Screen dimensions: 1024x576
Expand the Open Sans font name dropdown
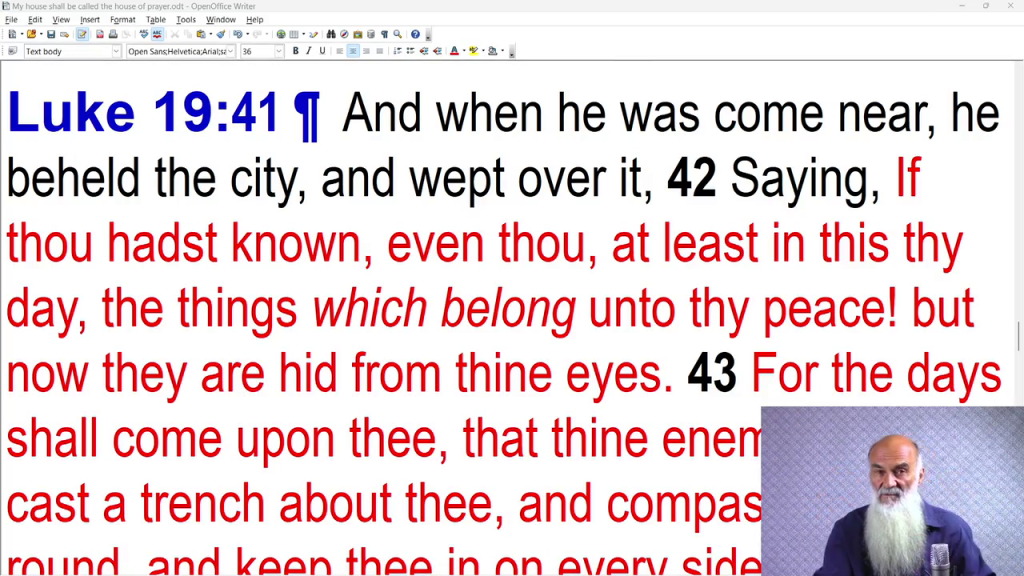[231, 51]
